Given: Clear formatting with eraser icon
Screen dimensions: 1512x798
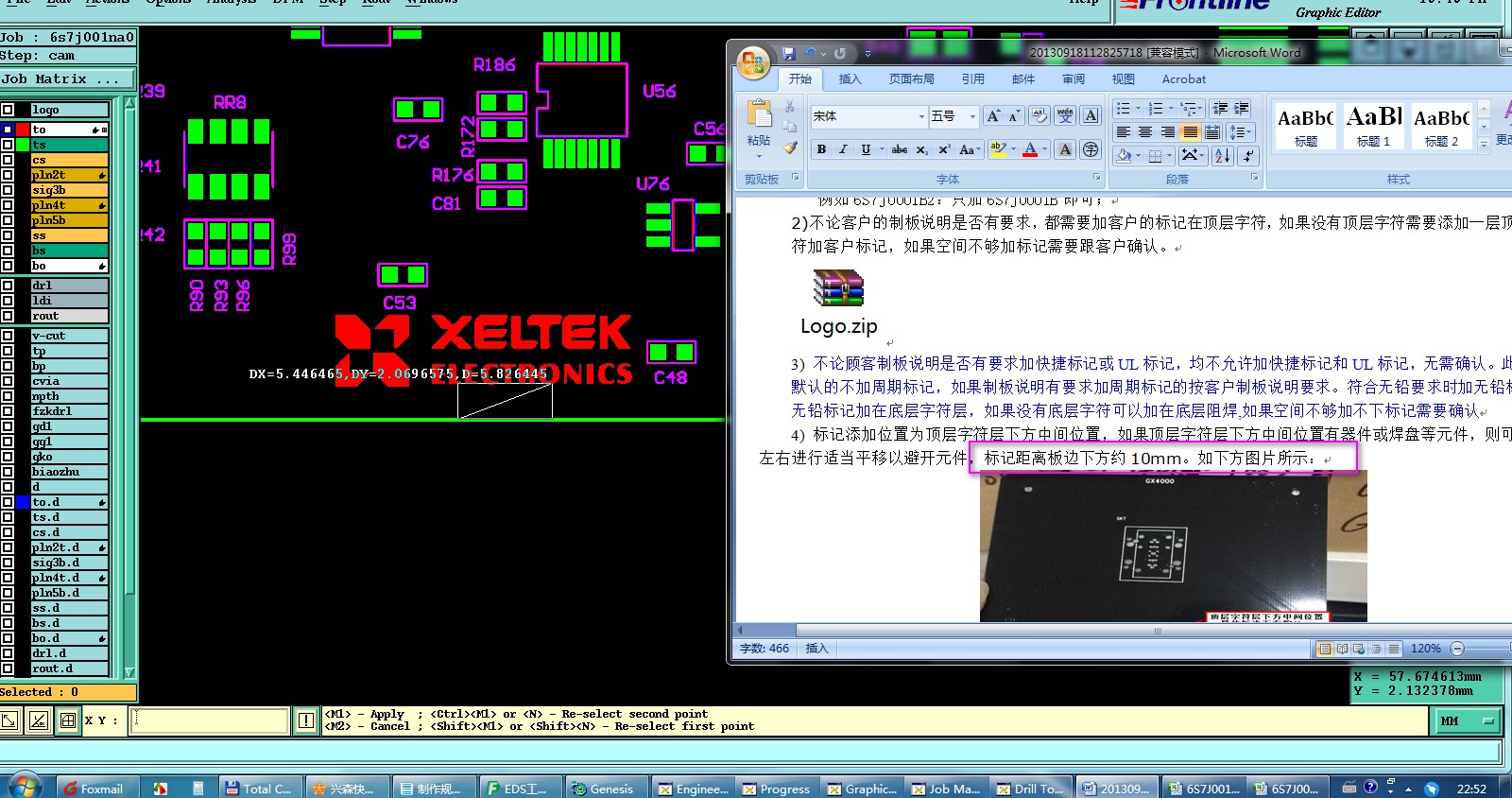Looking at the screenshot, I should tap(1039, 115).
